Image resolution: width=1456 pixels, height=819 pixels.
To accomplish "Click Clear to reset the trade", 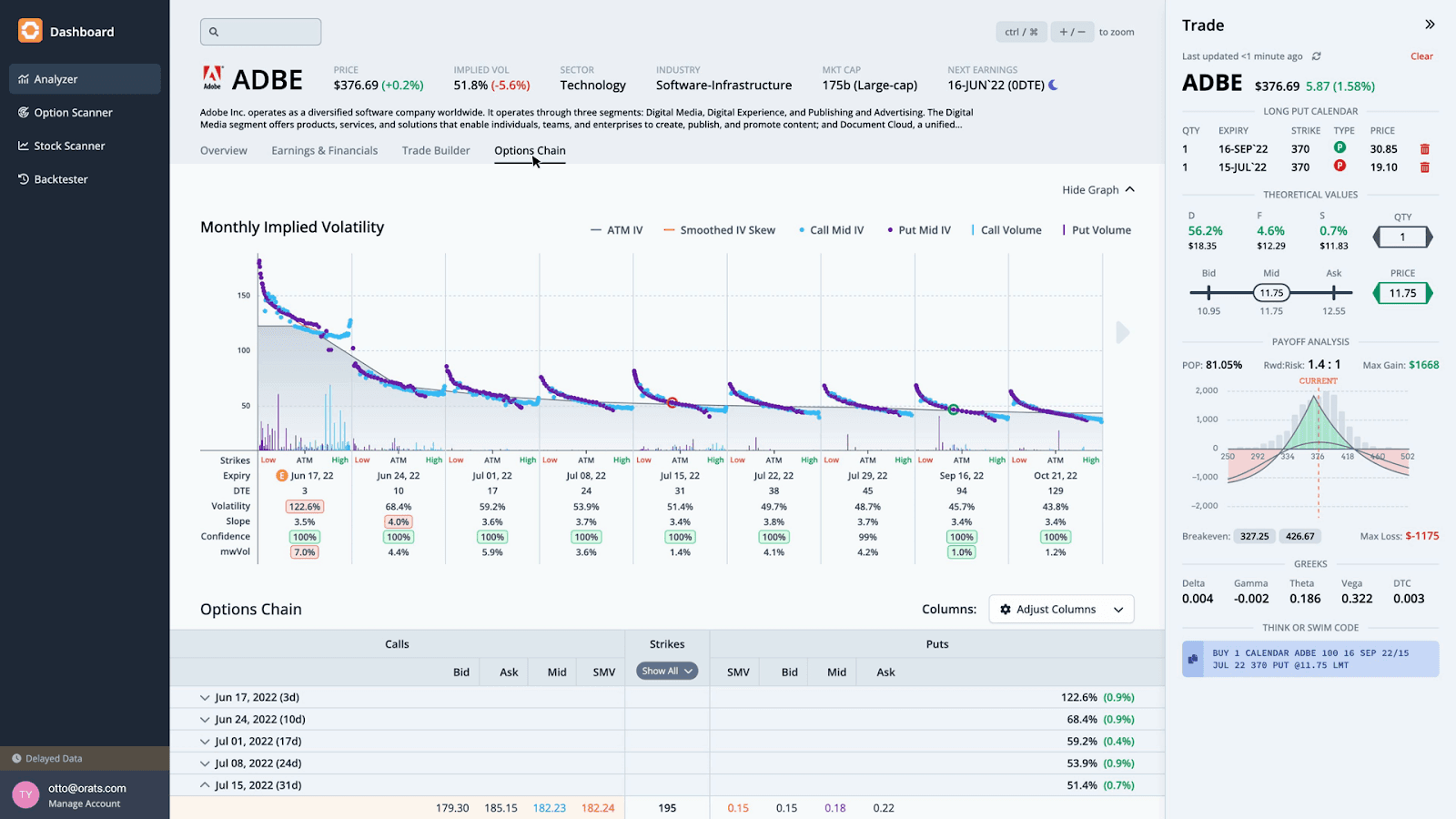I will coord(1421,56).
